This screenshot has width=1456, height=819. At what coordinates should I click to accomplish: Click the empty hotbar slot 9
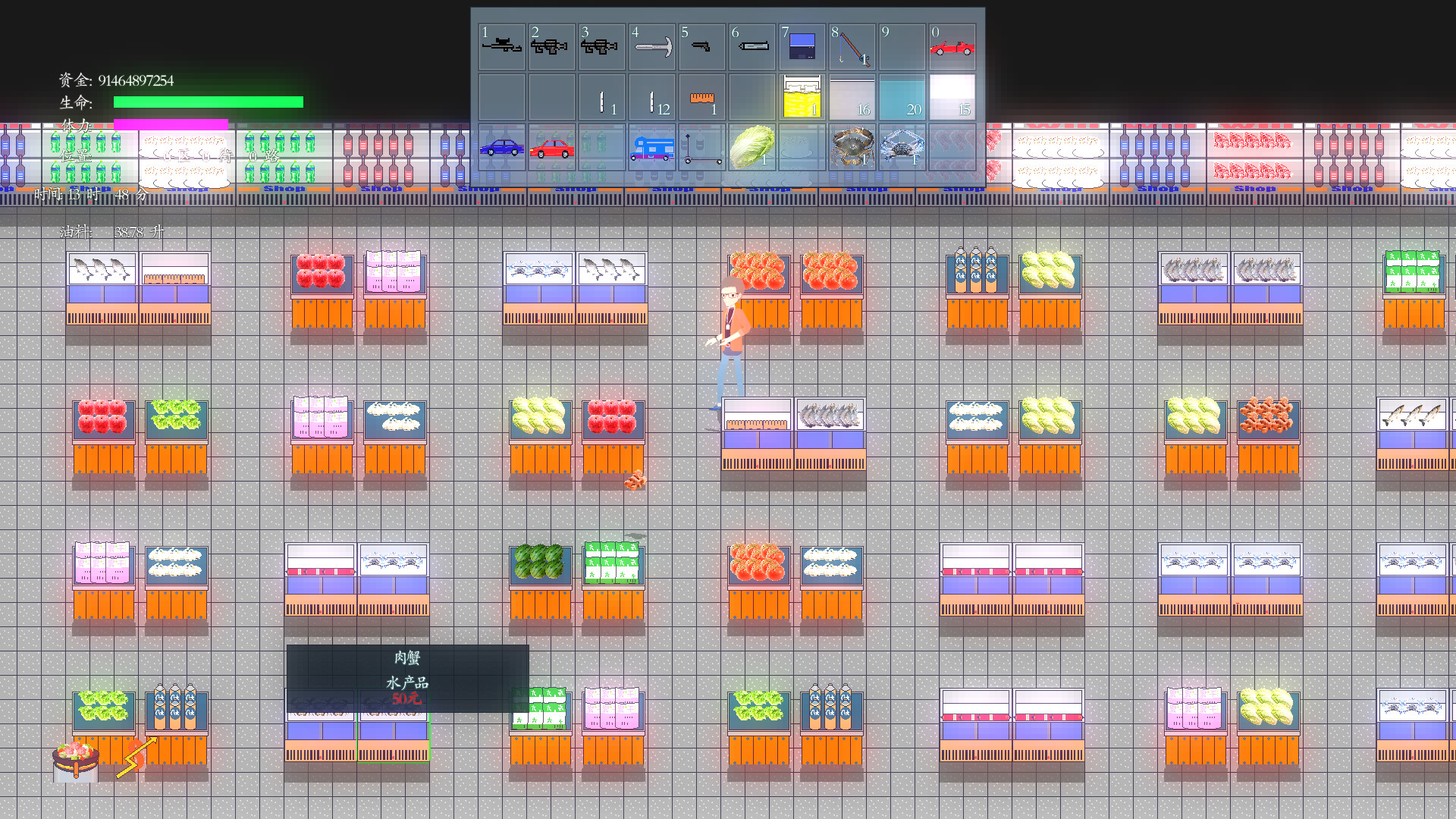[902, 47]
